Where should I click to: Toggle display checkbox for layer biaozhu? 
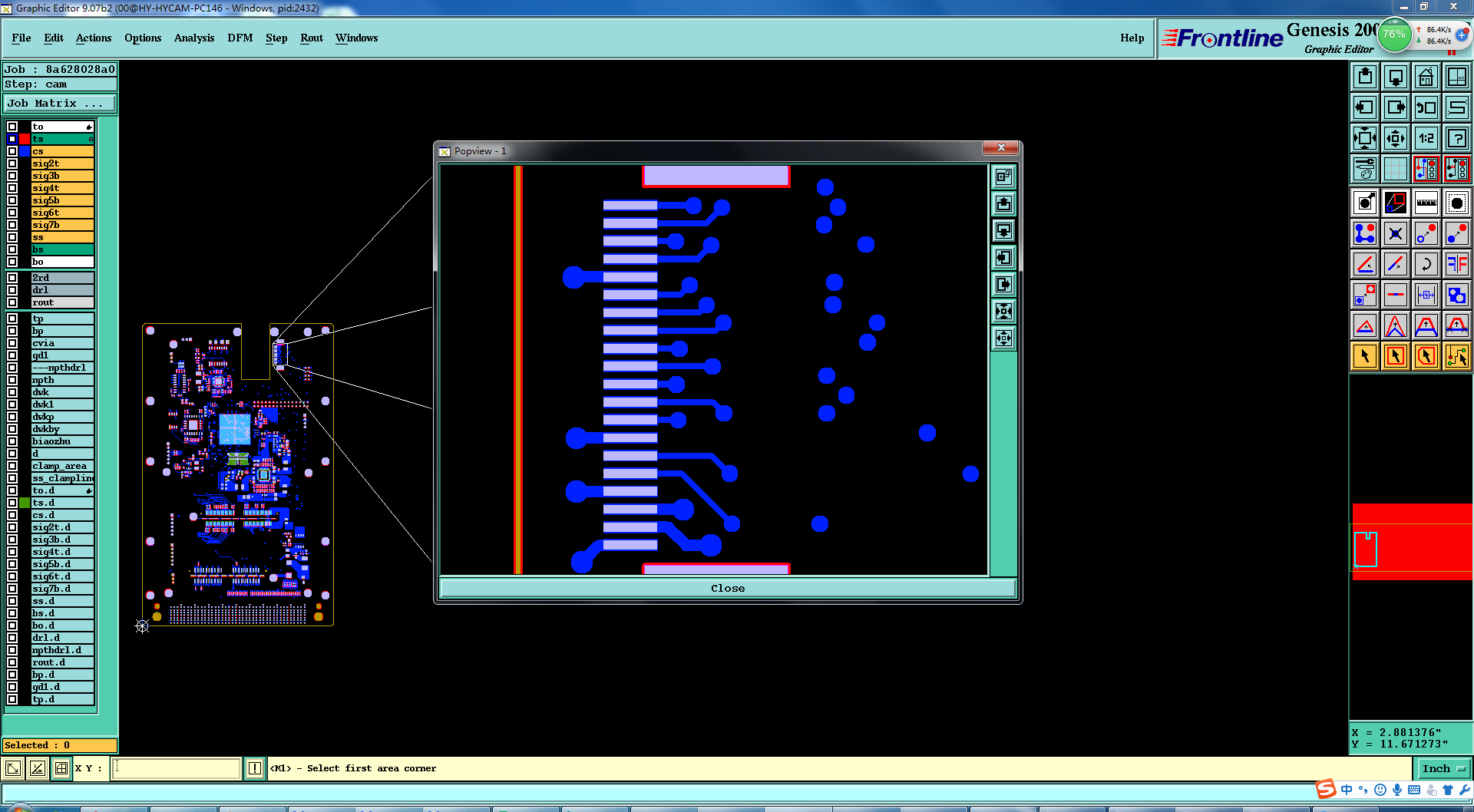tap(12, 441)
